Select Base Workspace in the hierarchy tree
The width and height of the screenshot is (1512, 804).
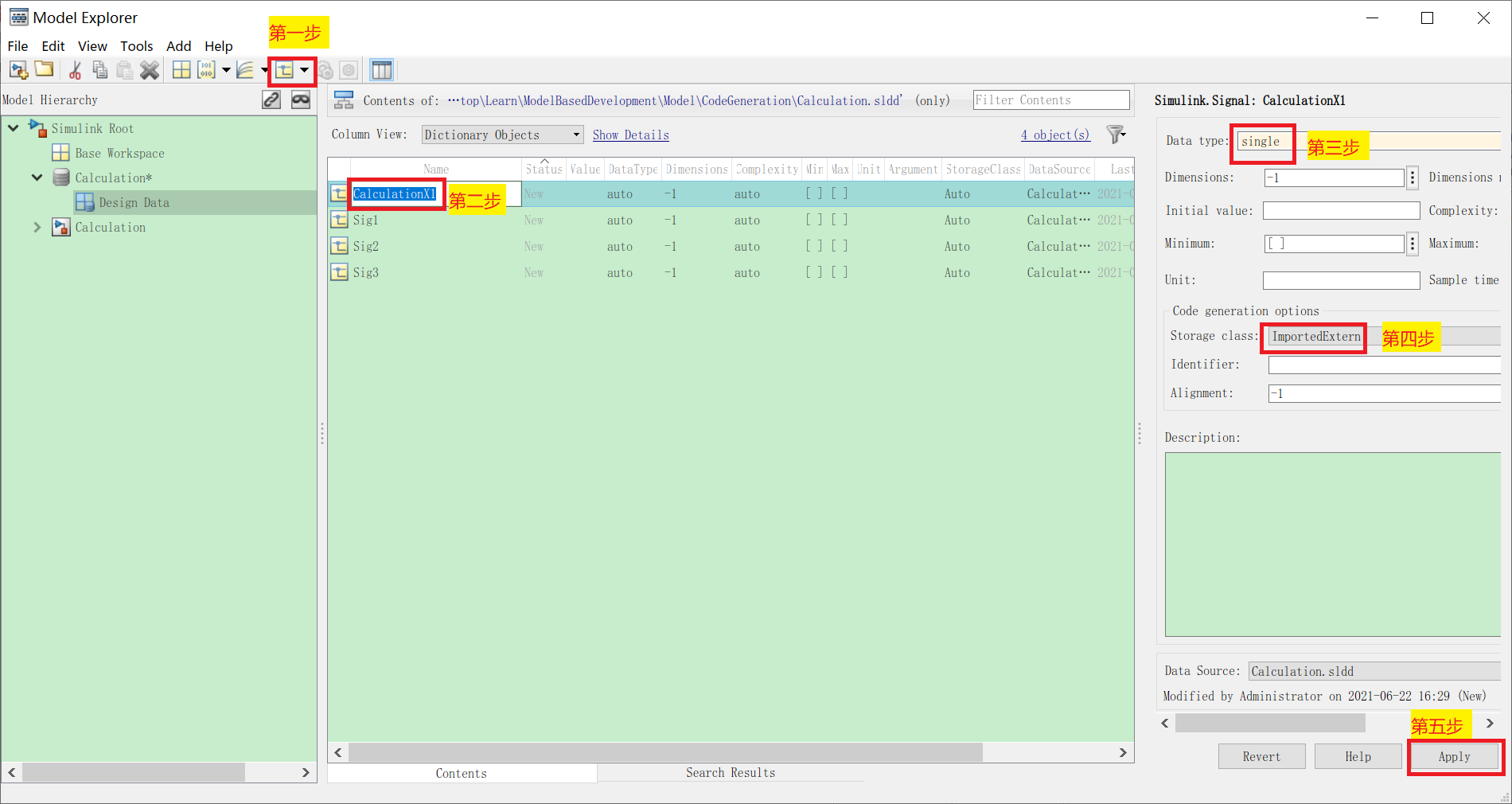119,153
